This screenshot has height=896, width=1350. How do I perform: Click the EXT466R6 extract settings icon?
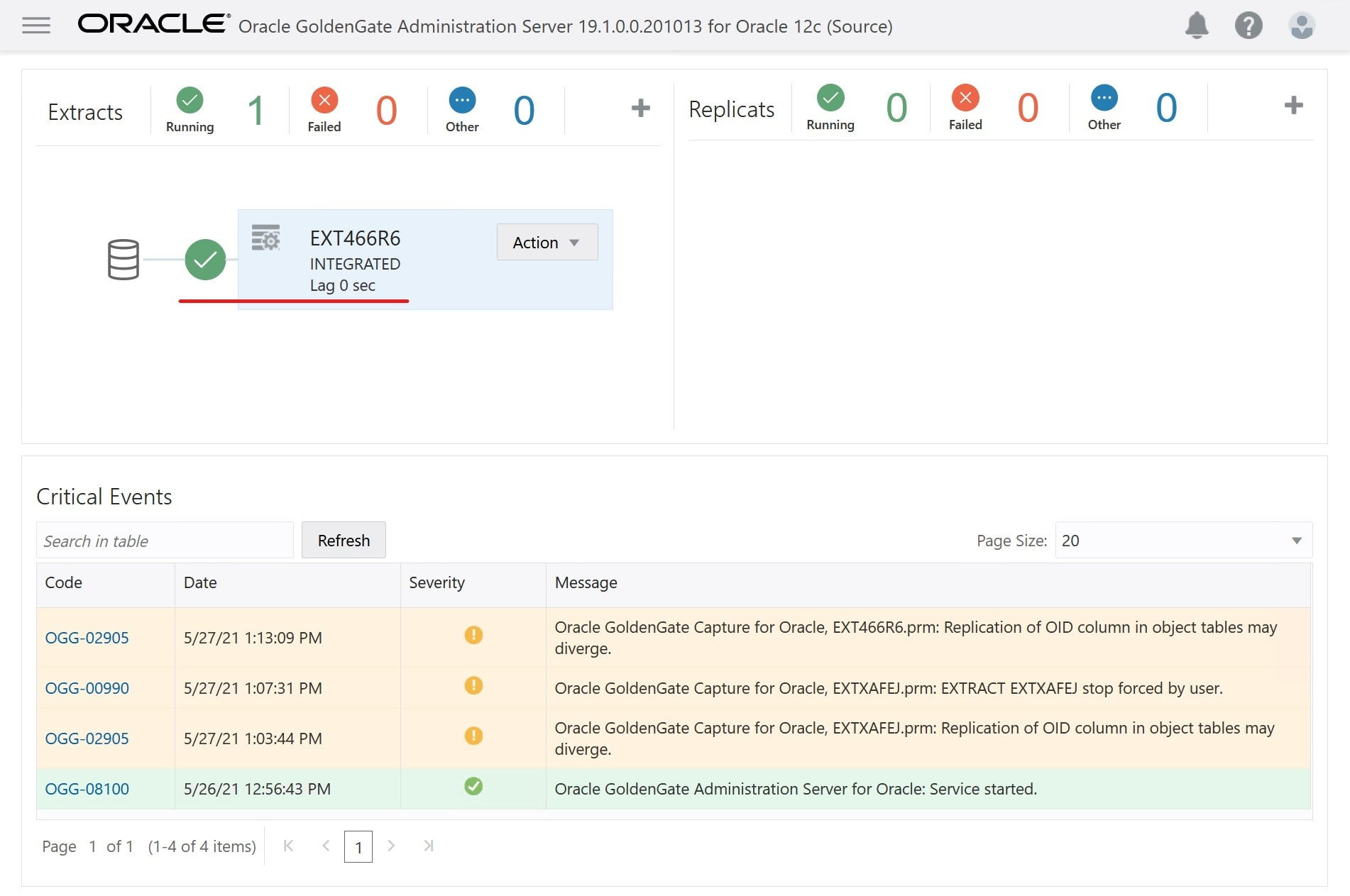[x=266, y=238]
